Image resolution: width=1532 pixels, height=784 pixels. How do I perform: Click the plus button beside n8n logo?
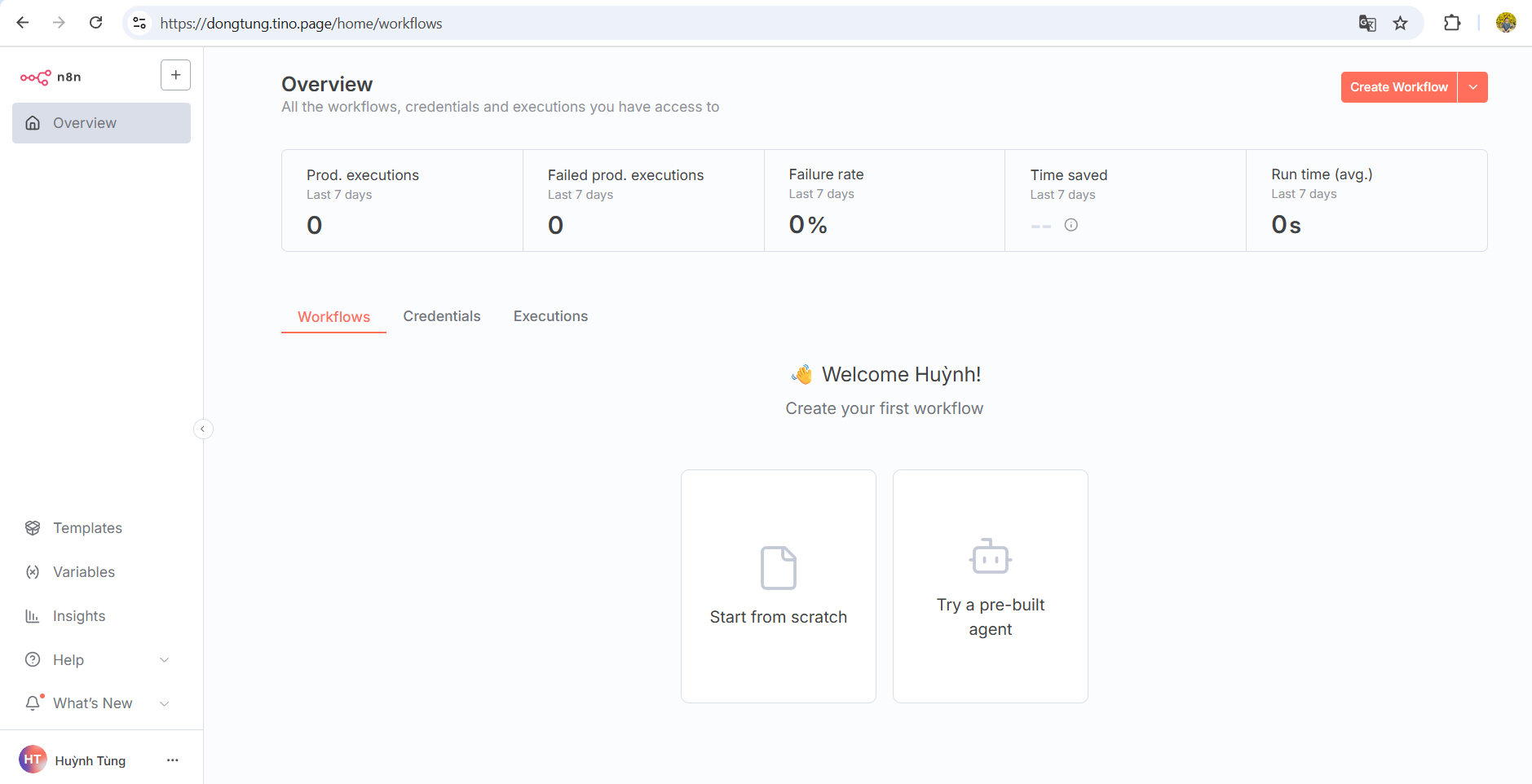pyautogui.click(x=175, y=75)
